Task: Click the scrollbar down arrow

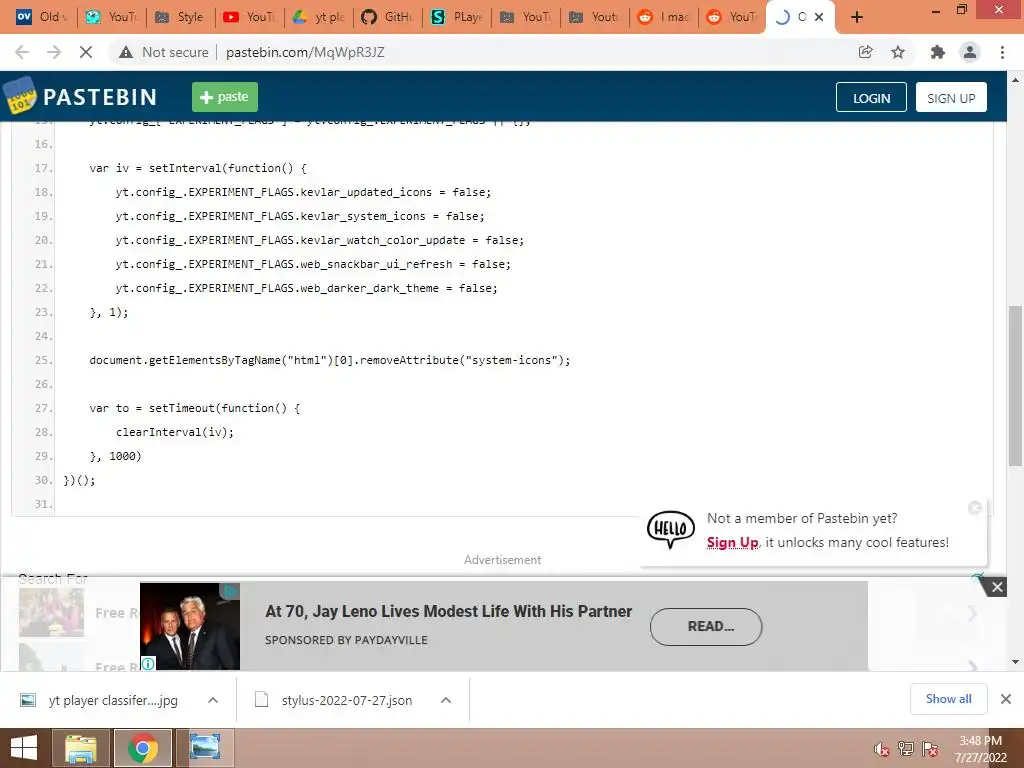Action: click(1015, 662)
